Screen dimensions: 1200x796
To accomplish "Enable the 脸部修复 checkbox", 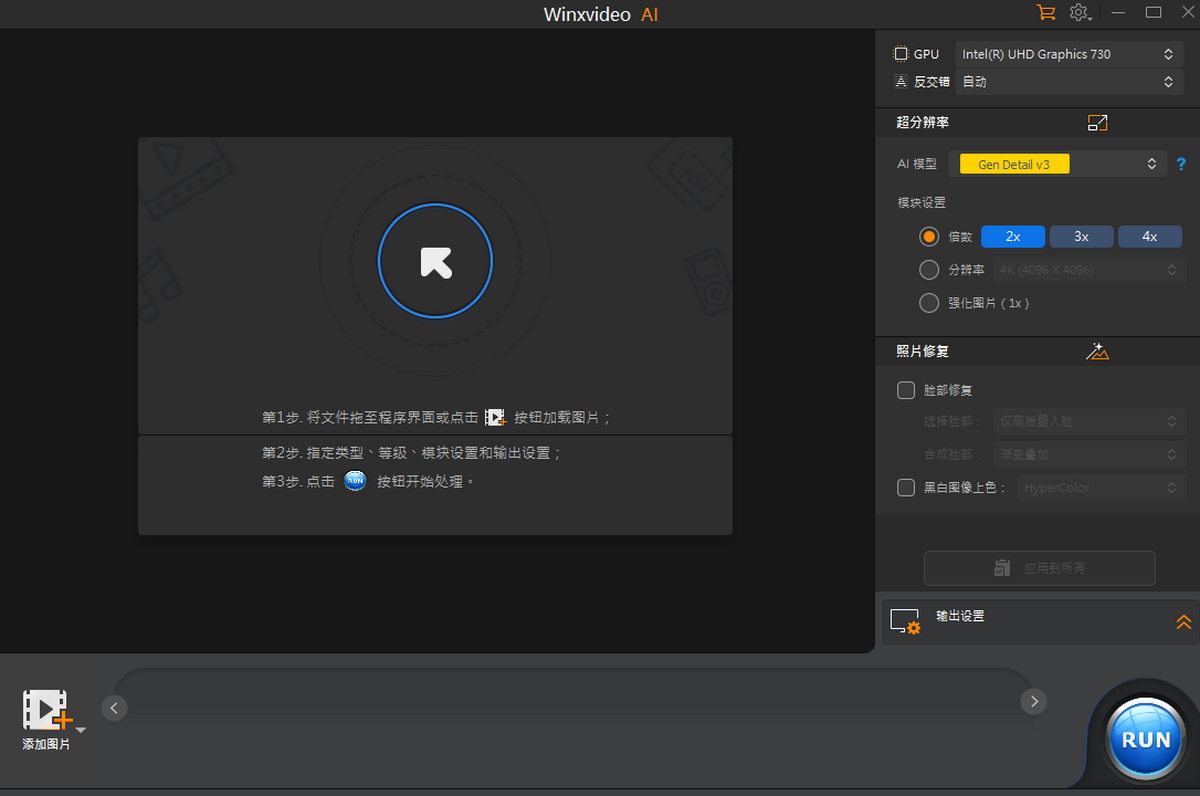I will [906, 390].
